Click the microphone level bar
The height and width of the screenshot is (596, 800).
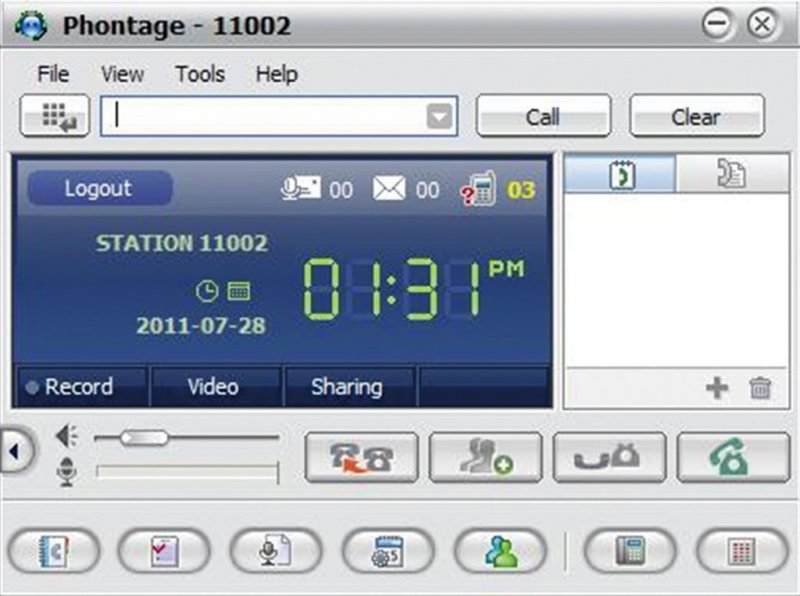(x=187, y=472)
